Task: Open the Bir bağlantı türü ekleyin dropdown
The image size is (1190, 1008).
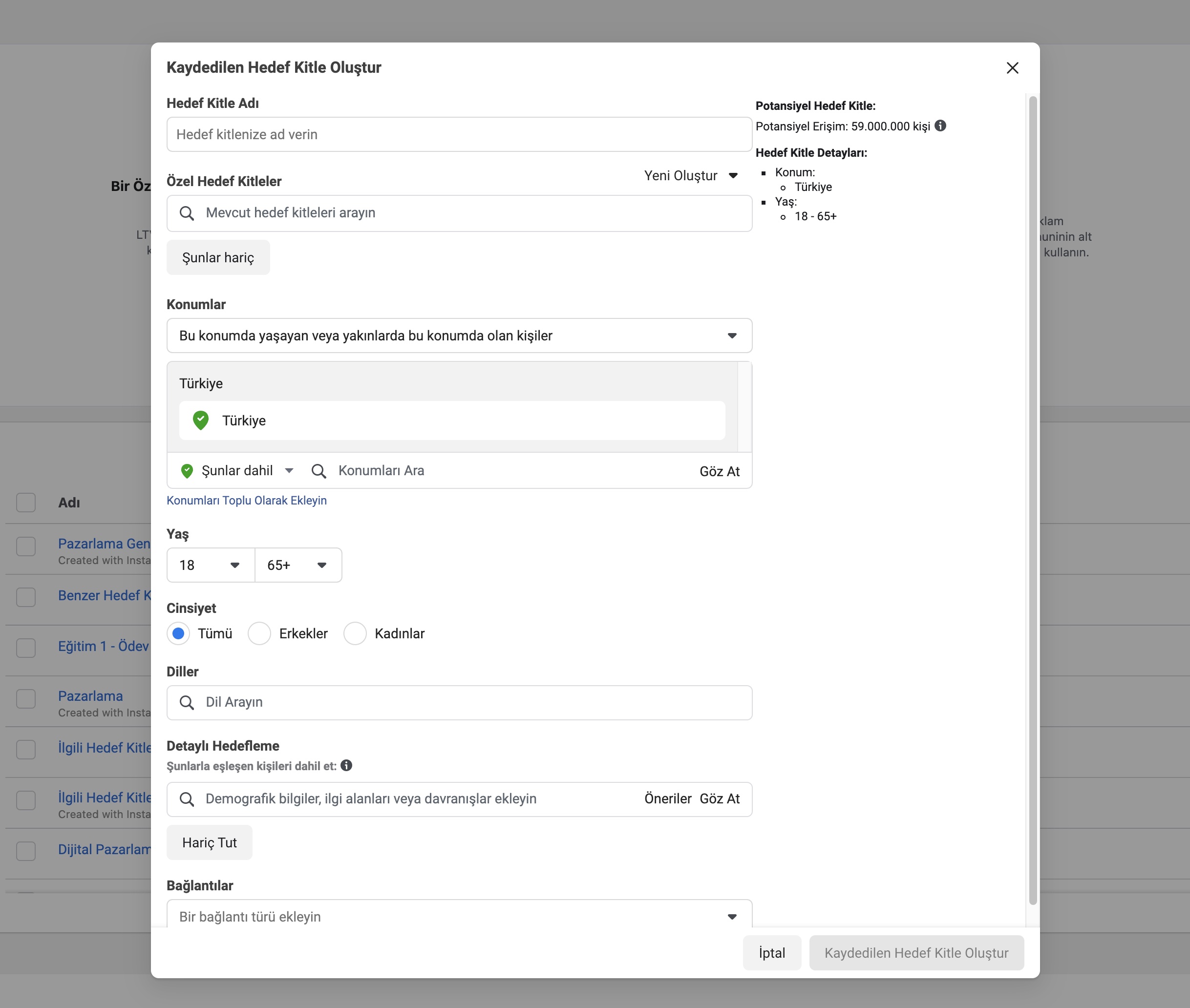Action: [459, 914]
